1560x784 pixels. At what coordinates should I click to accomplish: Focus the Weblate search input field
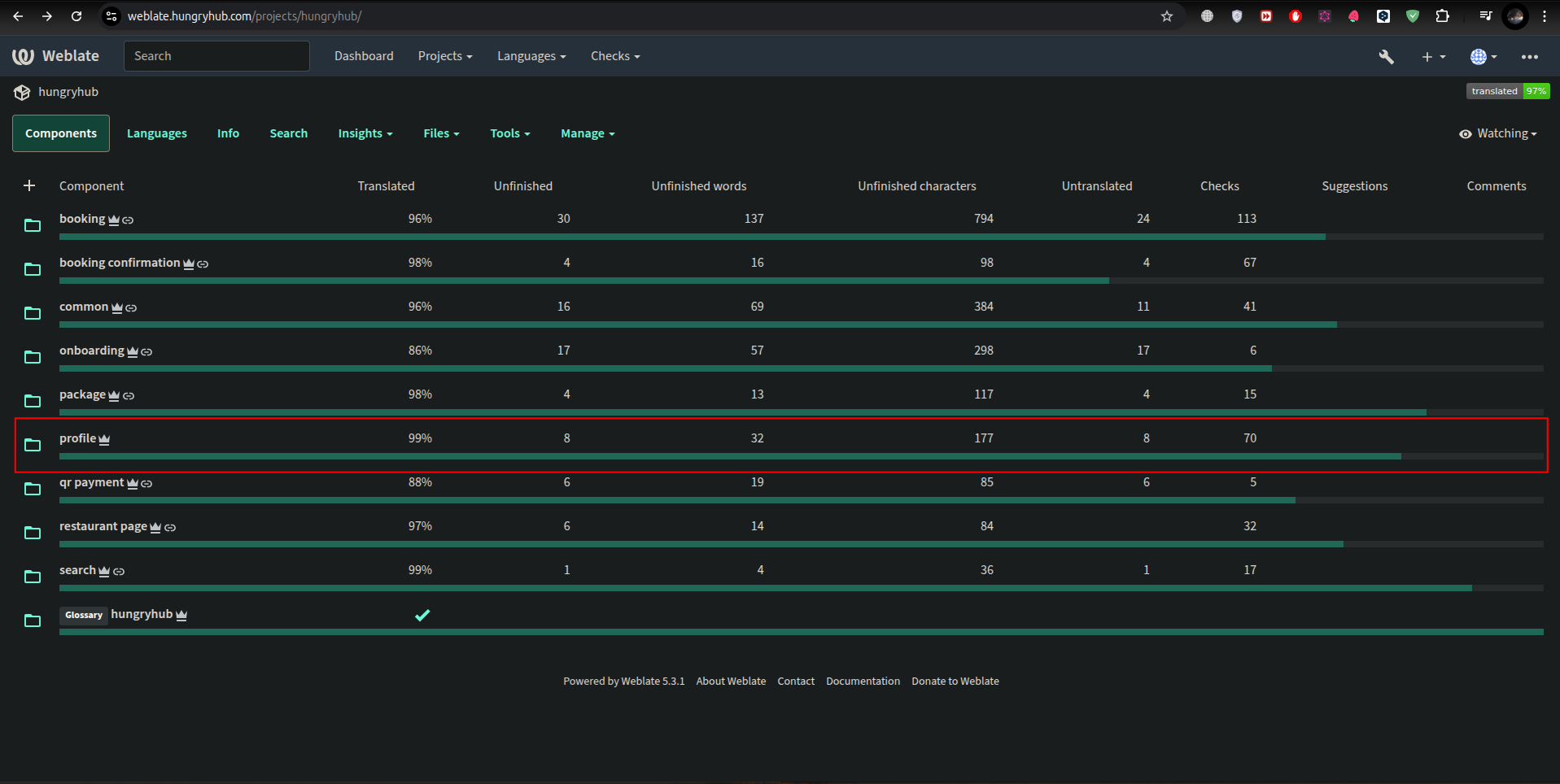(216, 56)
